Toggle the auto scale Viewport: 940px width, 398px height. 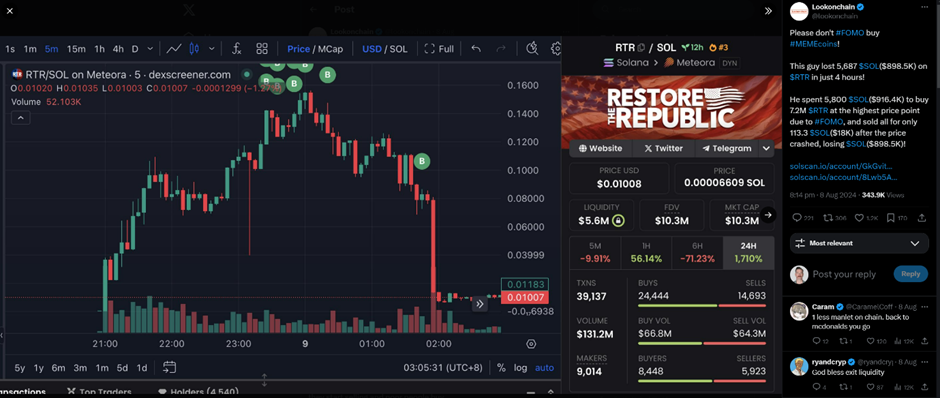click(x=544, y=368)
